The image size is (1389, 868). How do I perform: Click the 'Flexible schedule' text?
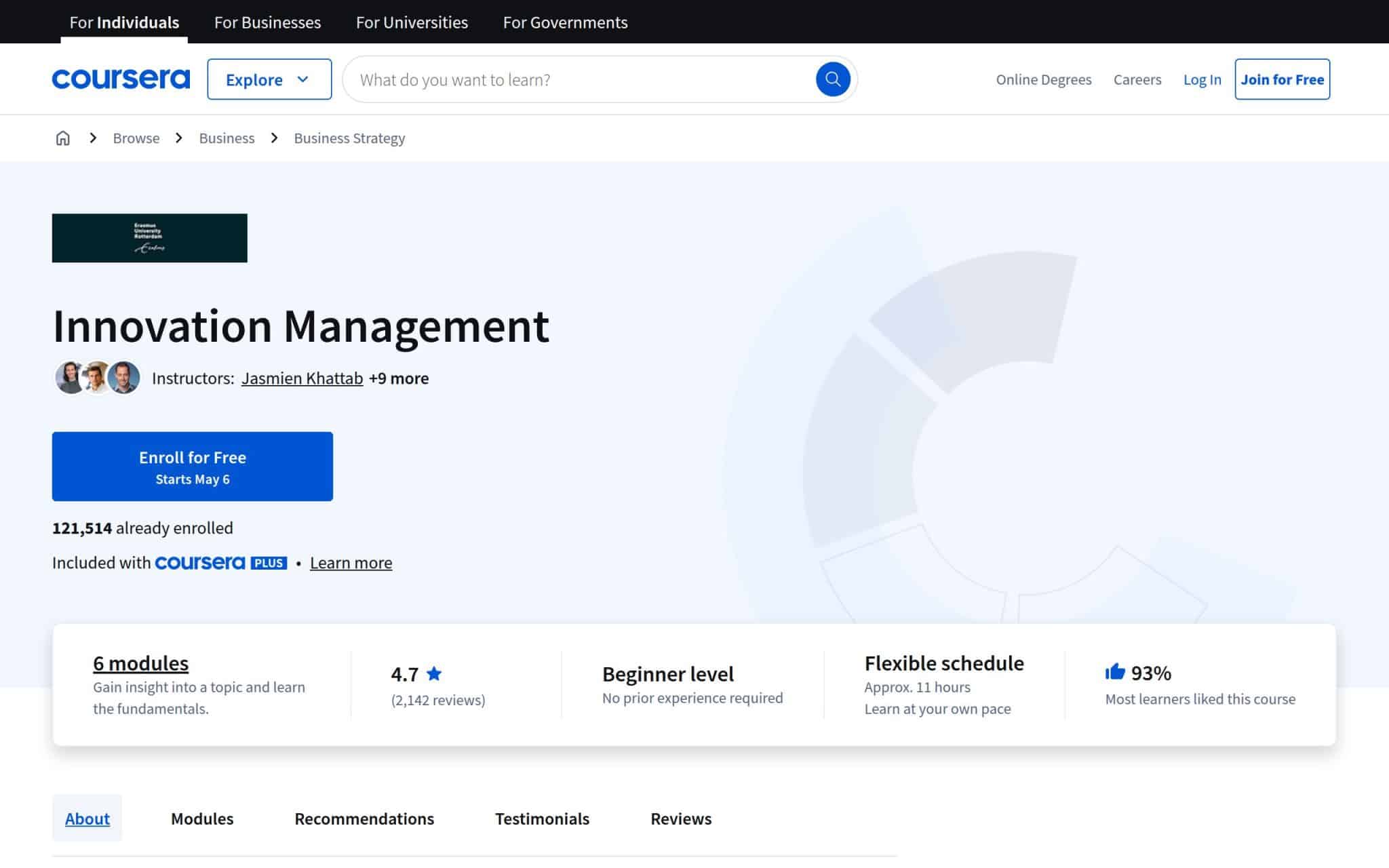[x=944, y=663]
